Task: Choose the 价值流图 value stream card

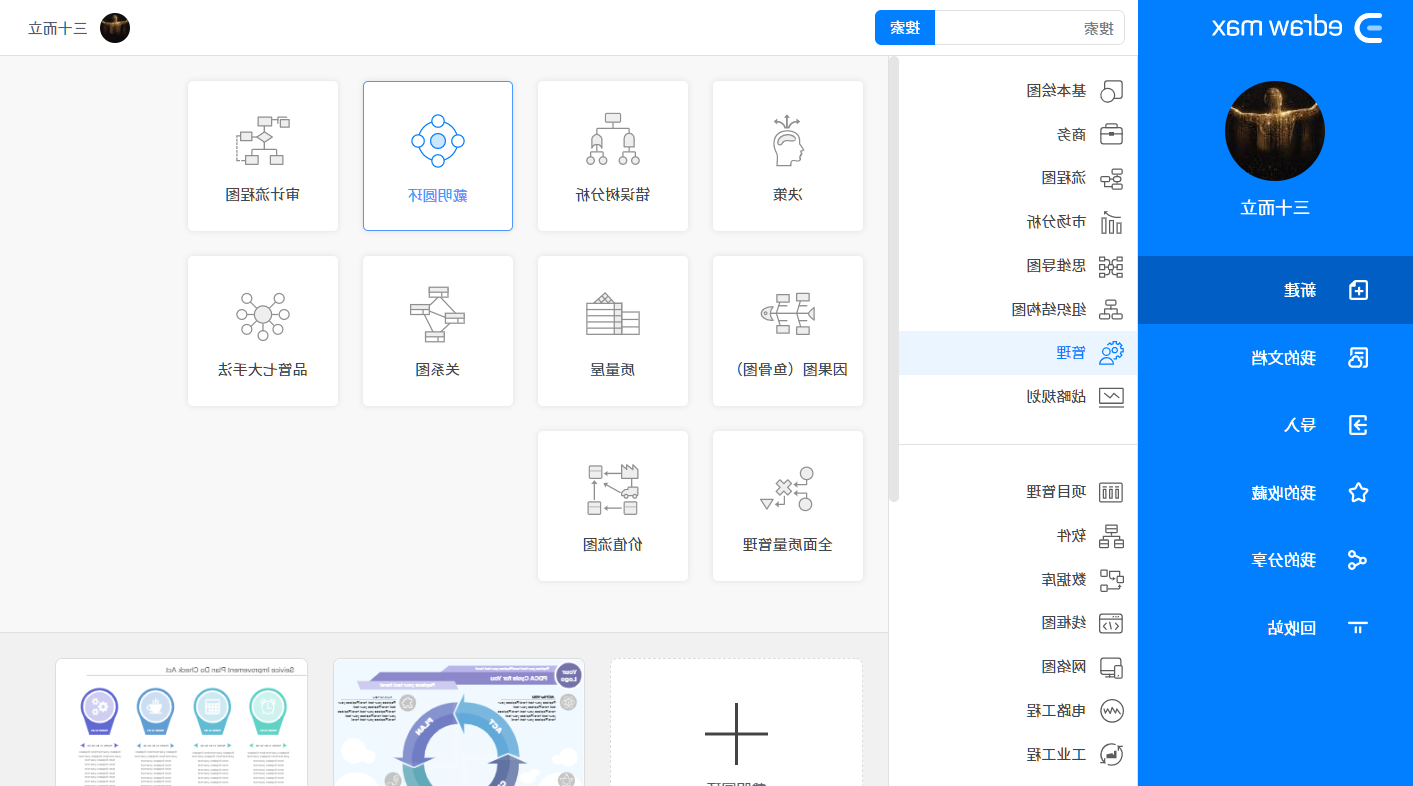Action: (613, 506)
